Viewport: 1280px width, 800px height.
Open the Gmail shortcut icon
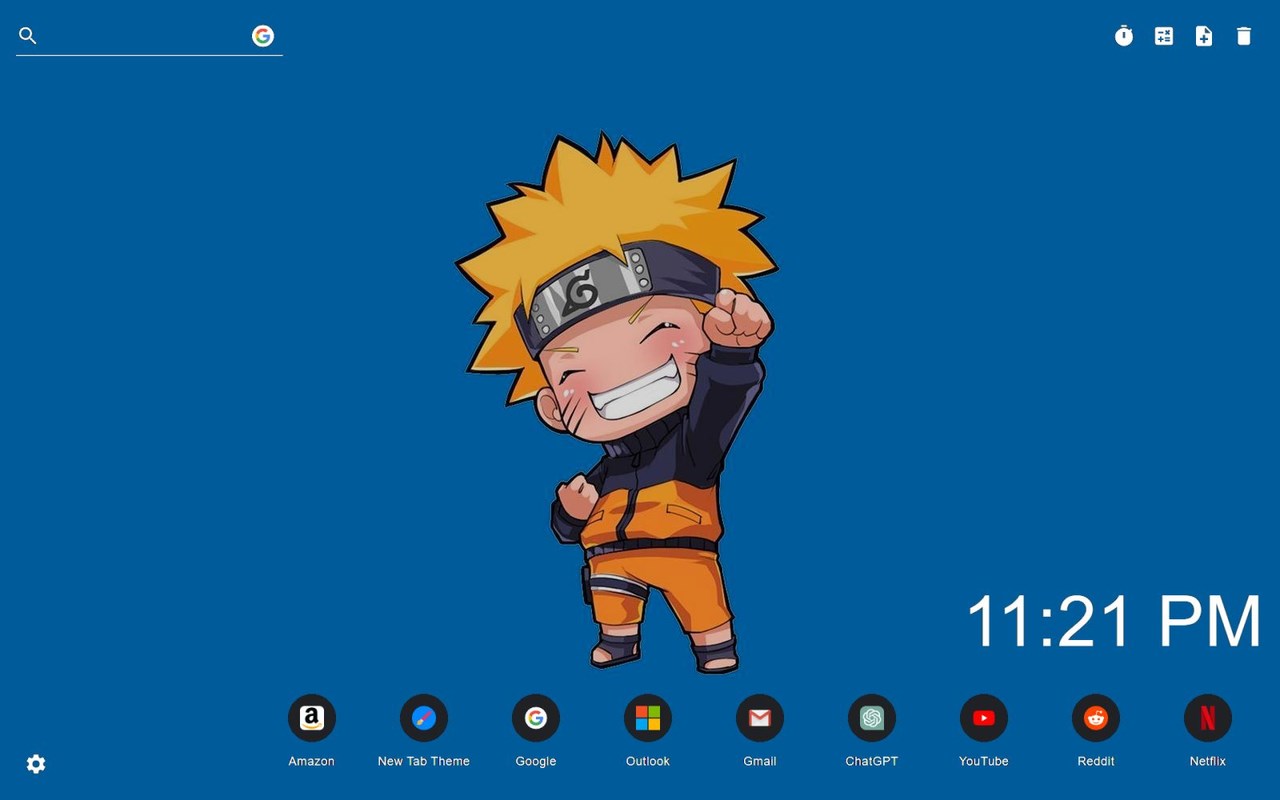pyautogui.click(x=760, y=718)
